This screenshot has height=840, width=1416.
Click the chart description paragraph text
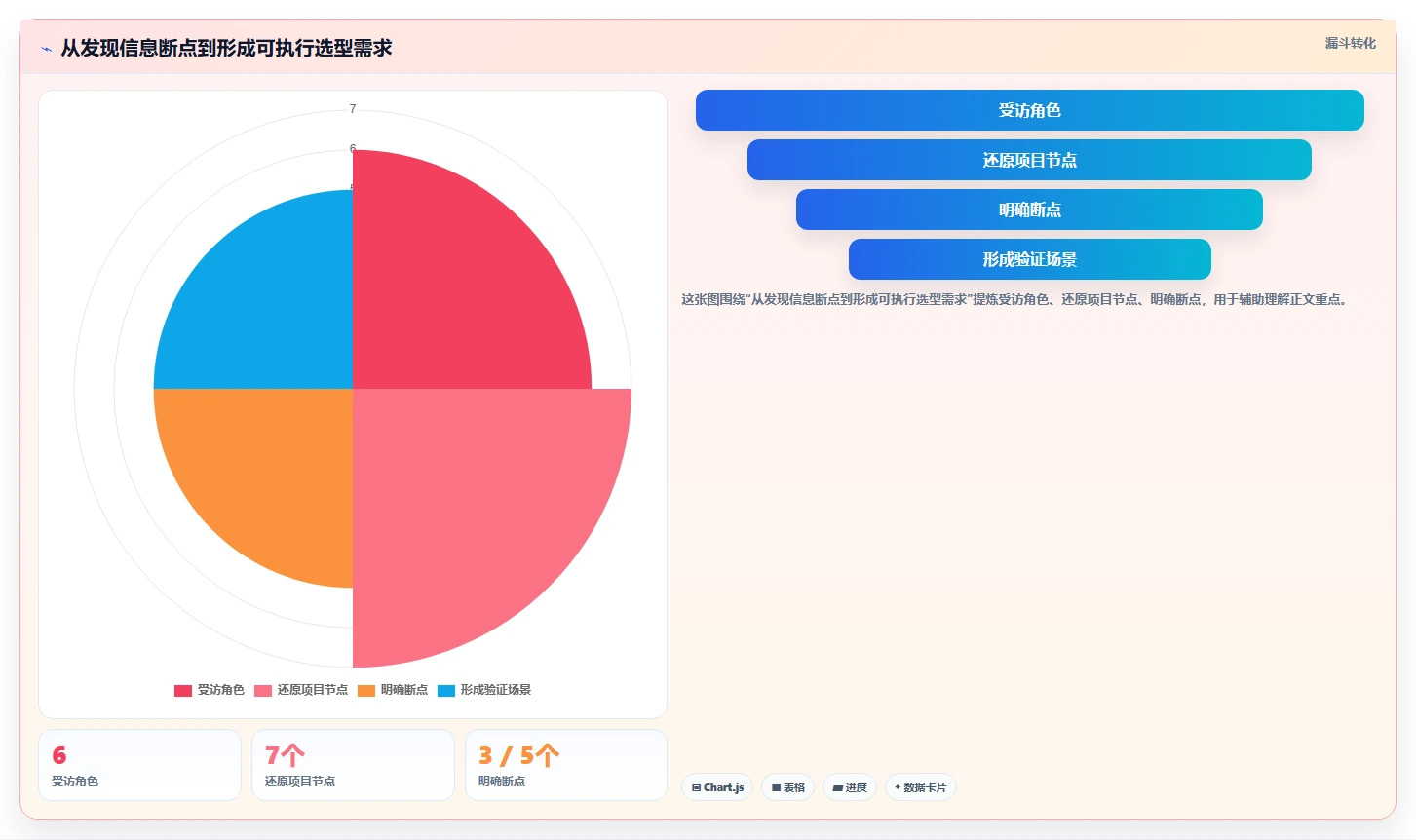coord(1016,299)
